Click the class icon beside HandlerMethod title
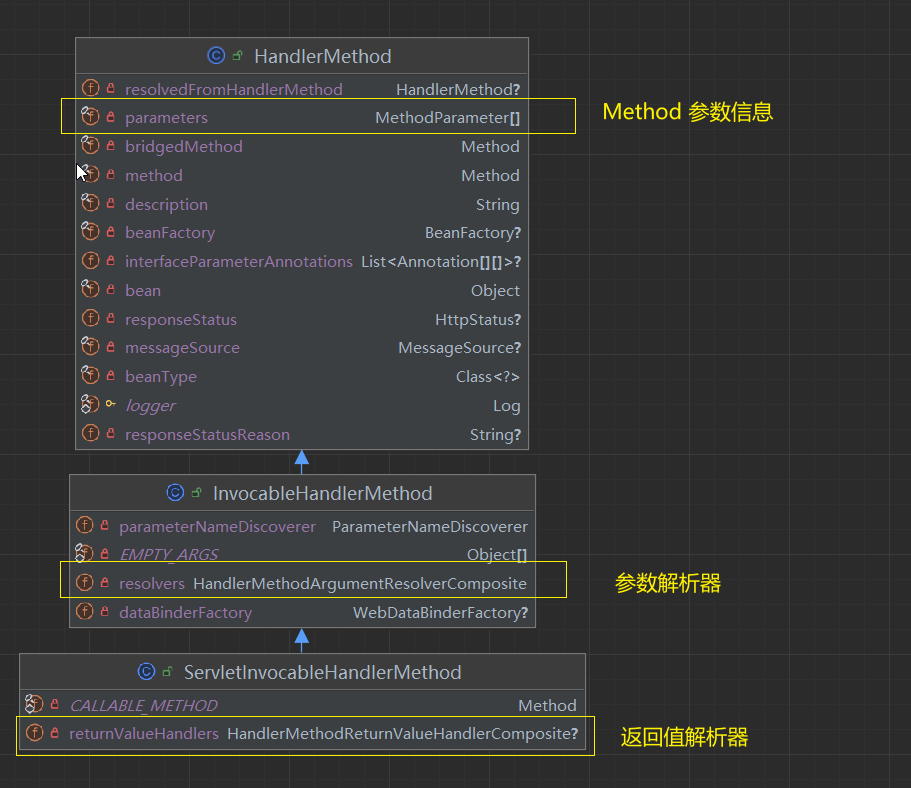 [216, 56]
